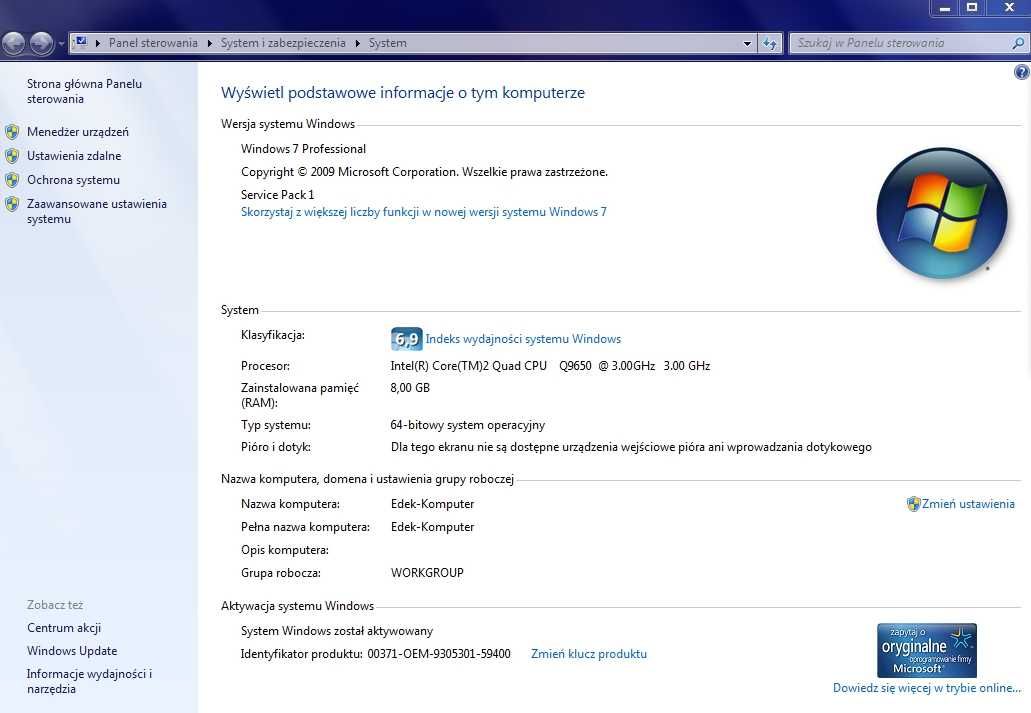
Task: Click the control panel icon in address bar
Action: coord(80,43)
